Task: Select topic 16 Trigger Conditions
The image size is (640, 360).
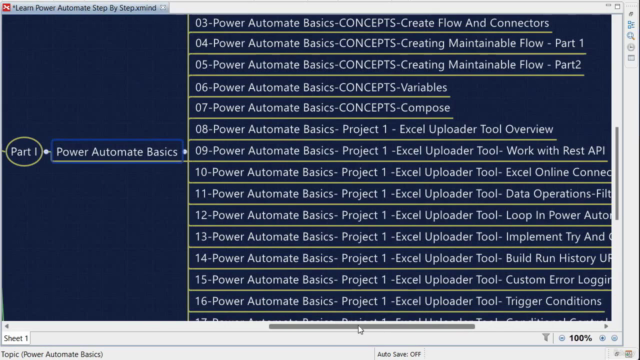Action: 398,301
